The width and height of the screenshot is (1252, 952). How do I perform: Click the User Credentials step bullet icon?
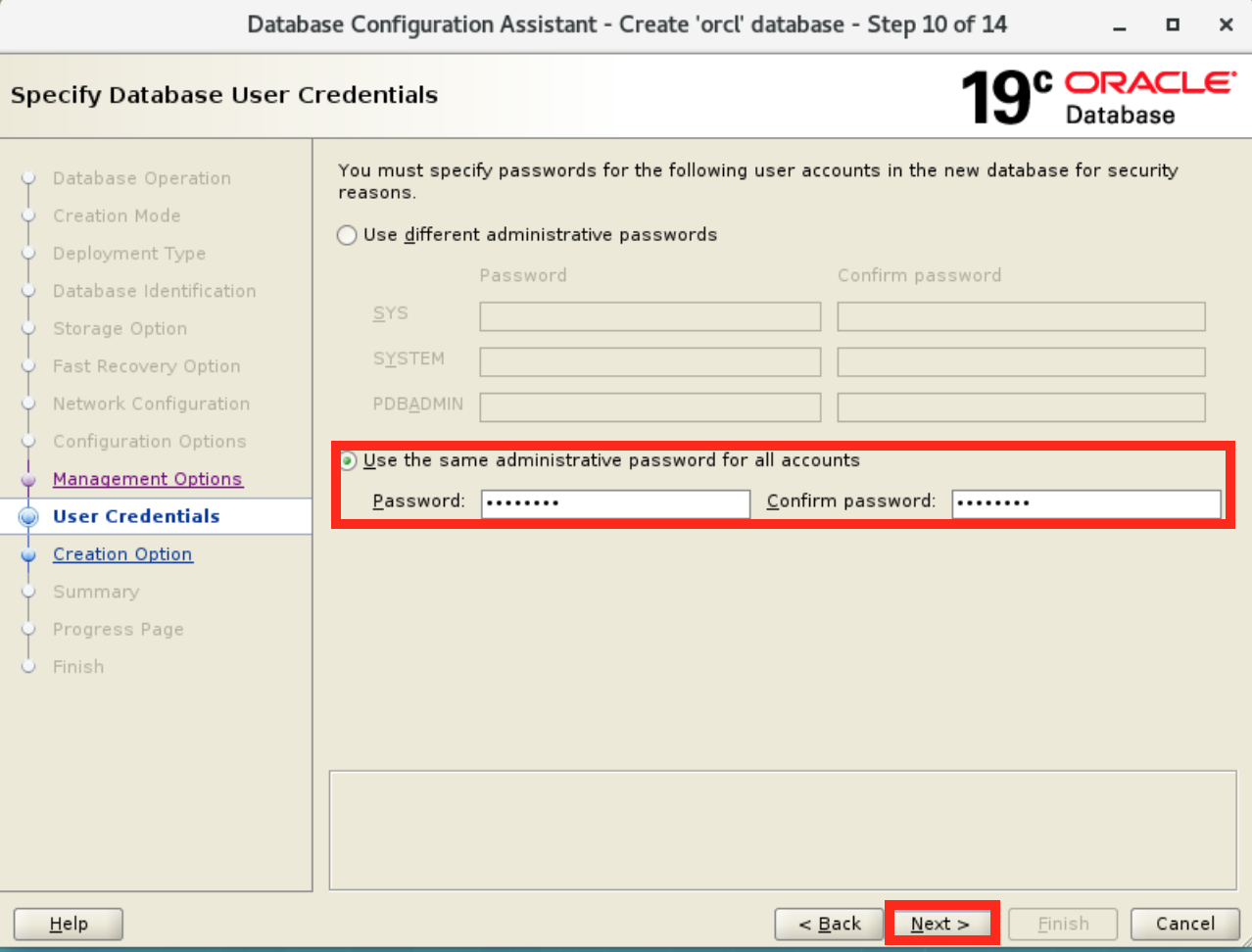[28, 517]
